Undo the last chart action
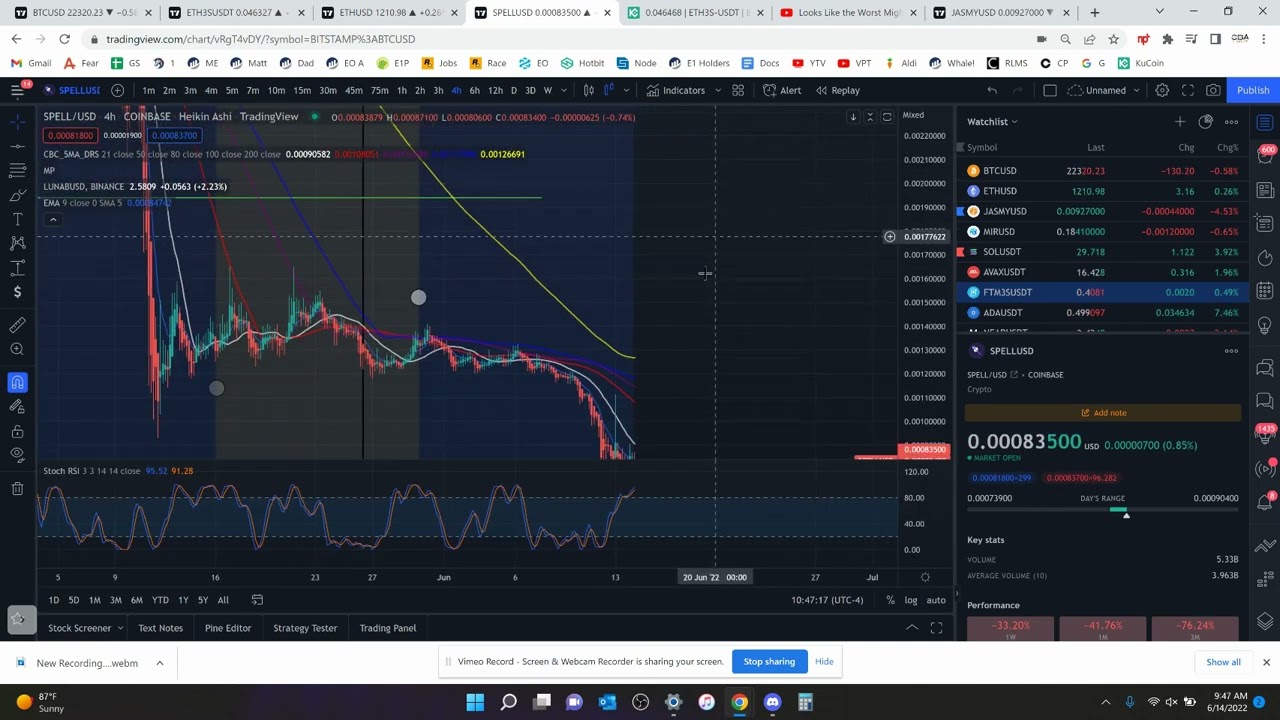The height and width of the screenshot is (720, 1280). pyautogui.click(x=992, y=90)
